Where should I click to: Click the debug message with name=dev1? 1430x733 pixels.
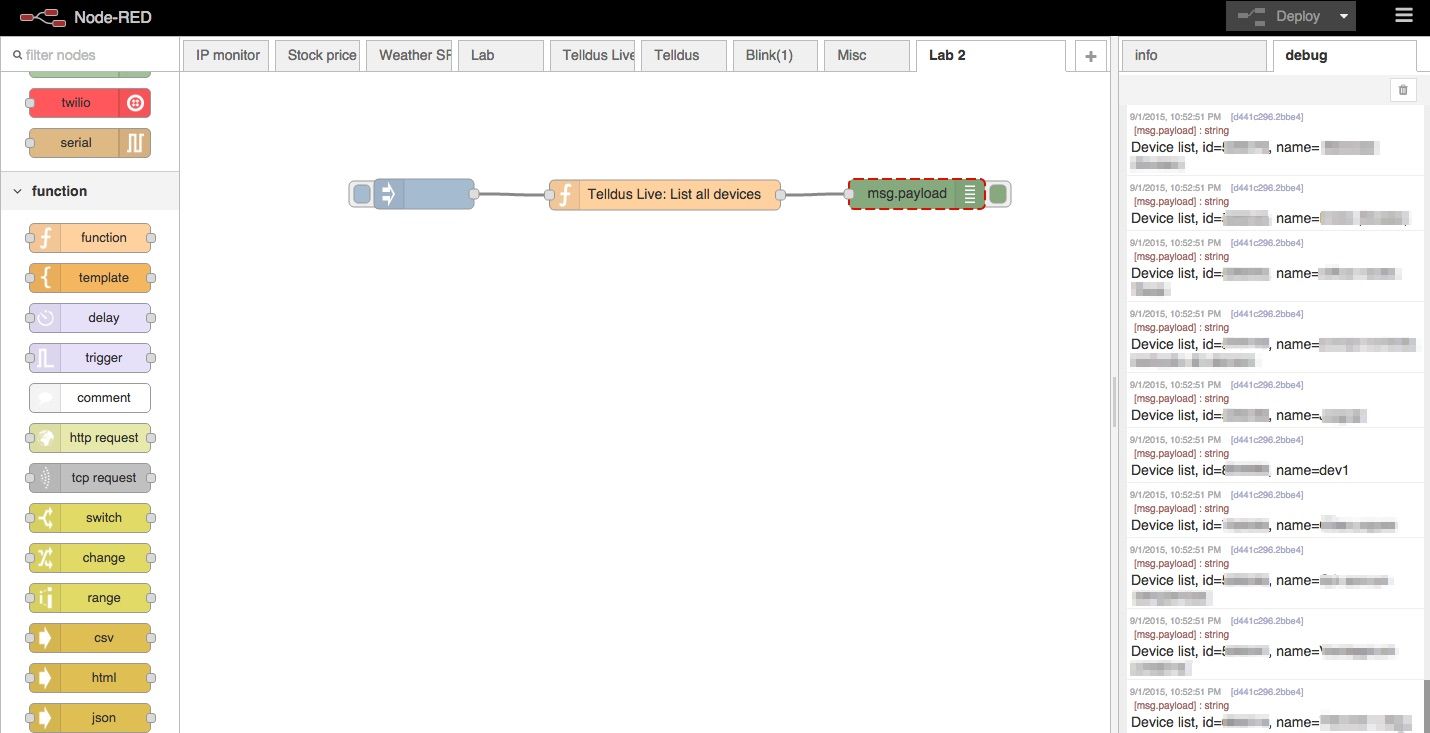(x=1274, y=456)
